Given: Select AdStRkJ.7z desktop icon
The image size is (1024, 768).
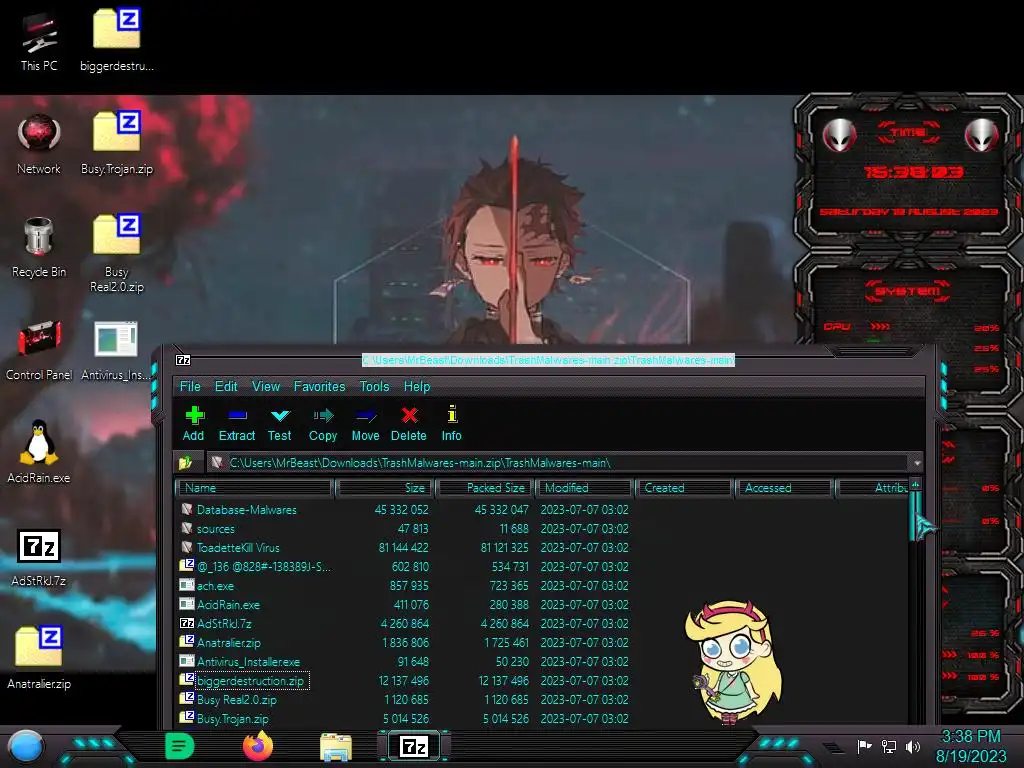Looking at the screenshot, I should pyautogui.click(x=39, y=557).
